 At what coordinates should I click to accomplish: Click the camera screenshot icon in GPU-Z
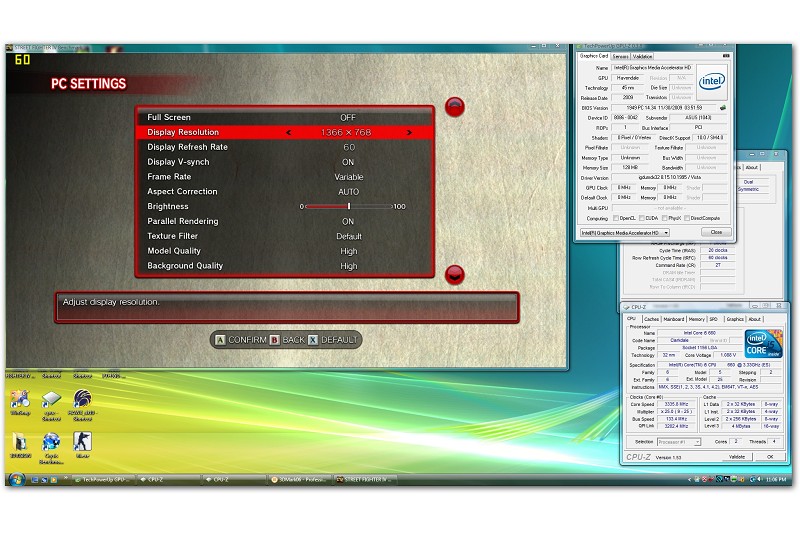point(726,56)
